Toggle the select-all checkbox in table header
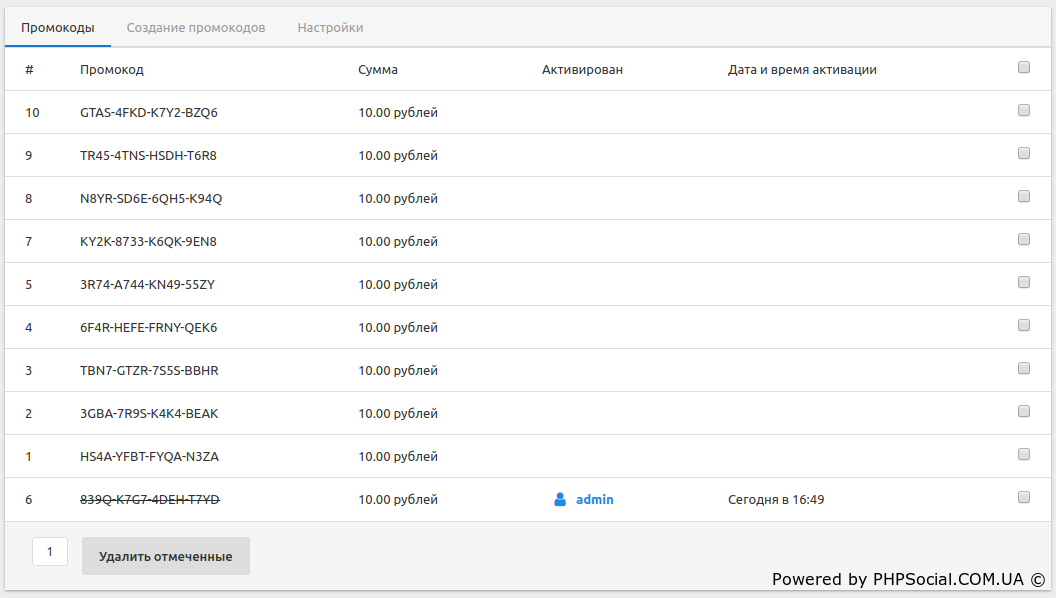1056x598 pixels. coord(1023,68)
